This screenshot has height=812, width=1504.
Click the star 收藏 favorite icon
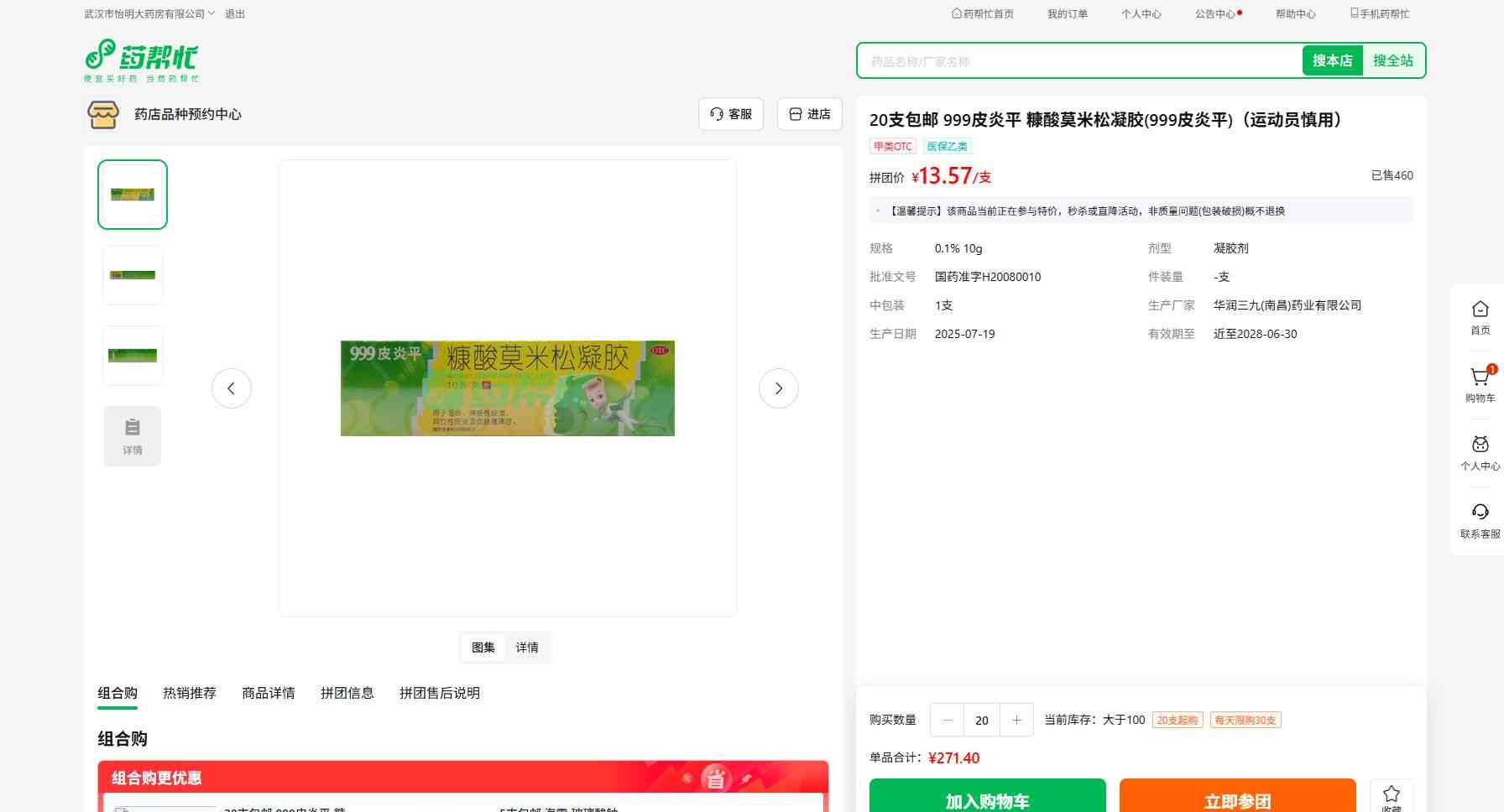coord(1391,794)
